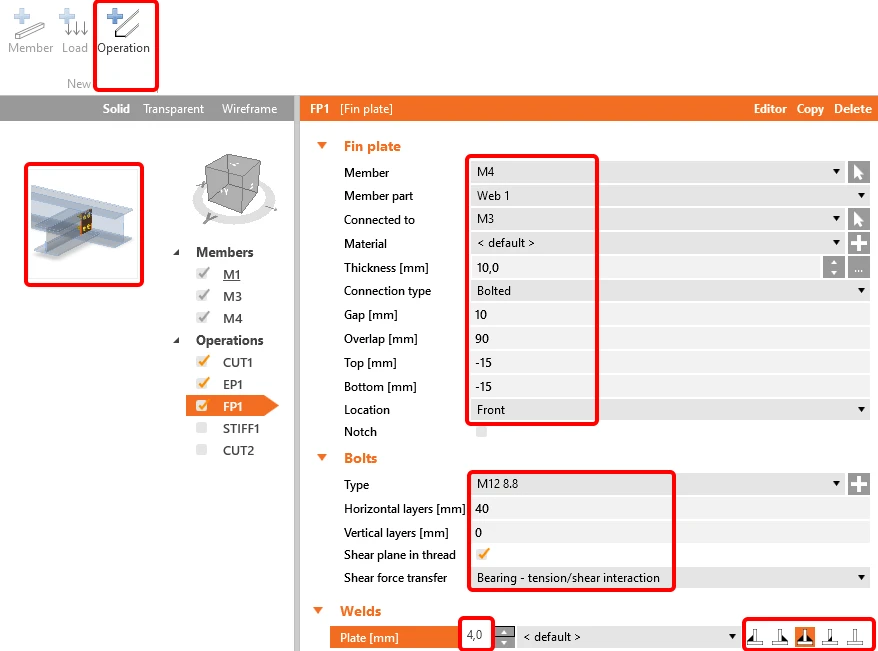Image resolution: width=878 pixels, height=651 pixels.
Task: Add a new Material using the plus icon
Action: point(858,243)
